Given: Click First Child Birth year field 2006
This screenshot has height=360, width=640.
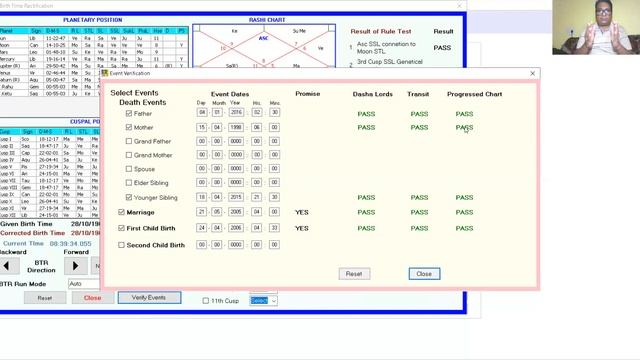Looking at the screenshot, I should click(236, 228).
